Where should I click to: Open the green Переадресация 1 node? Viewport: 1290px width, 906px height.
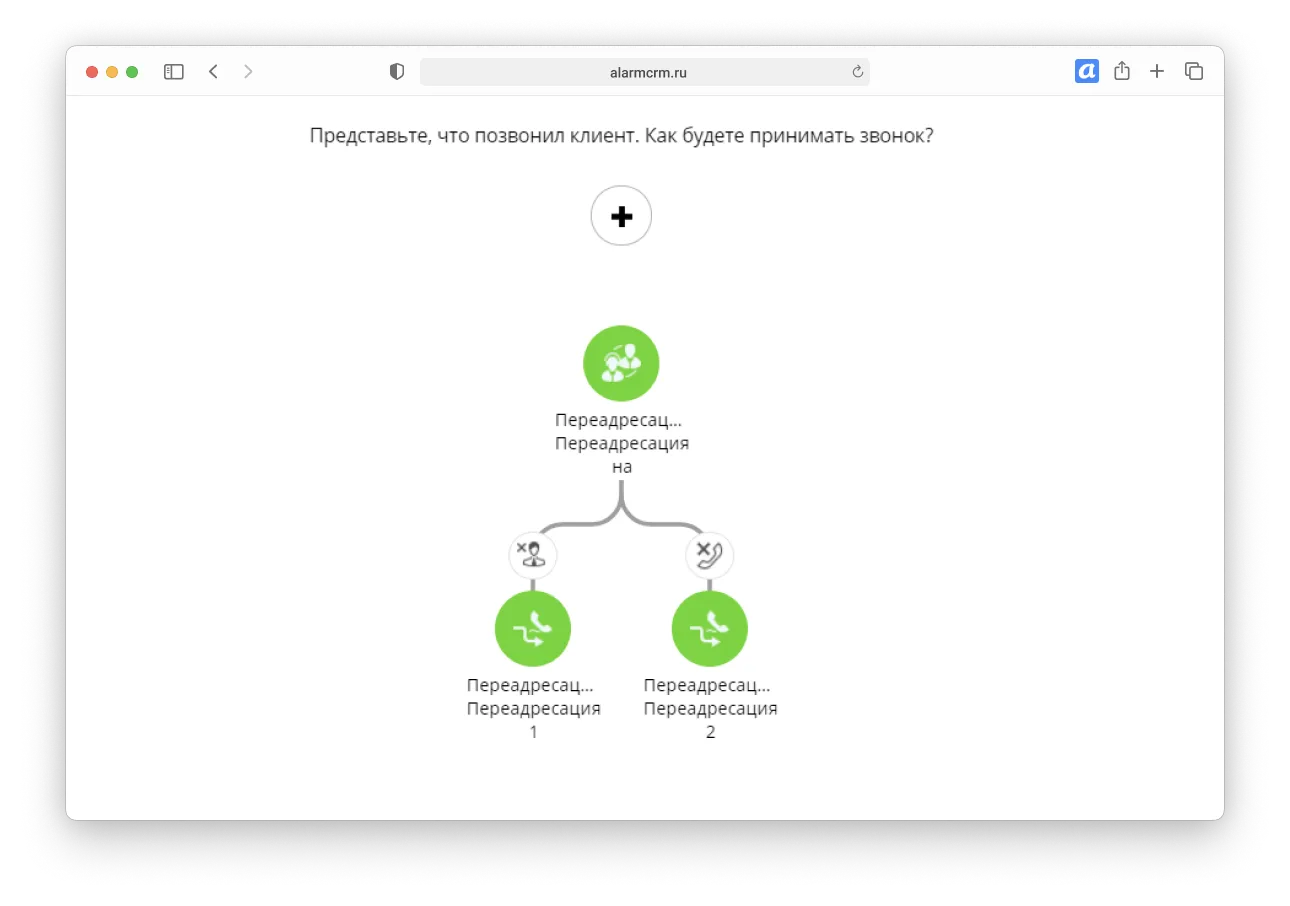click(x=533, y=629)
